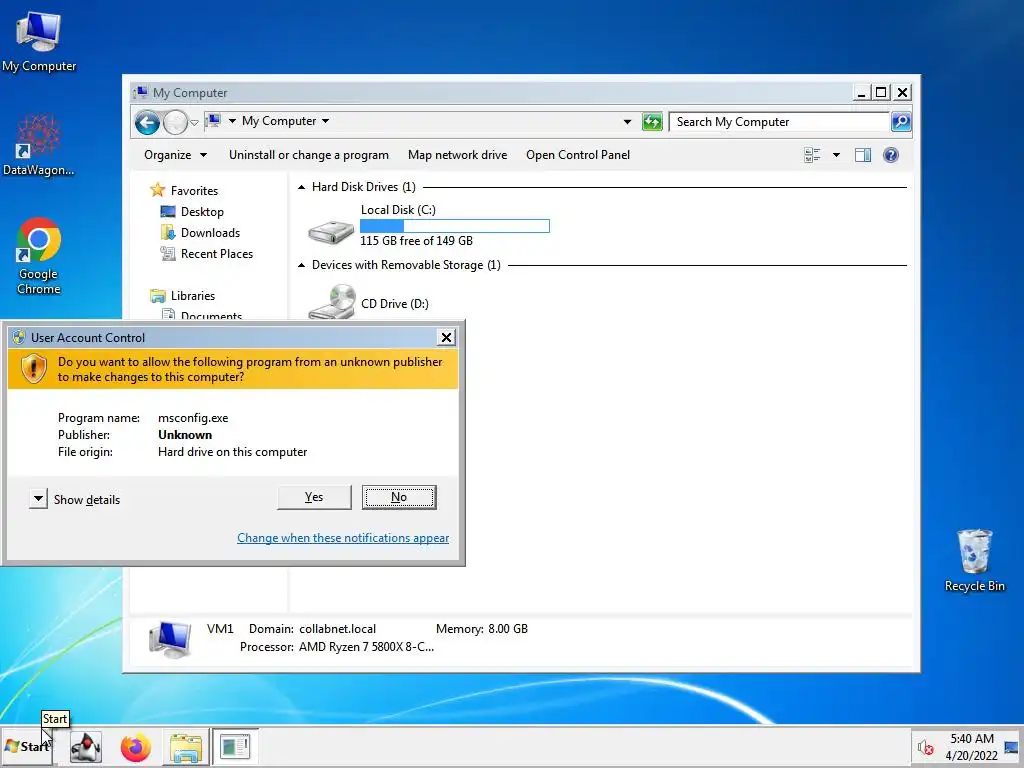Click the muted volume tray icon
1024x768 pixels.
click(x=925, y=747)
